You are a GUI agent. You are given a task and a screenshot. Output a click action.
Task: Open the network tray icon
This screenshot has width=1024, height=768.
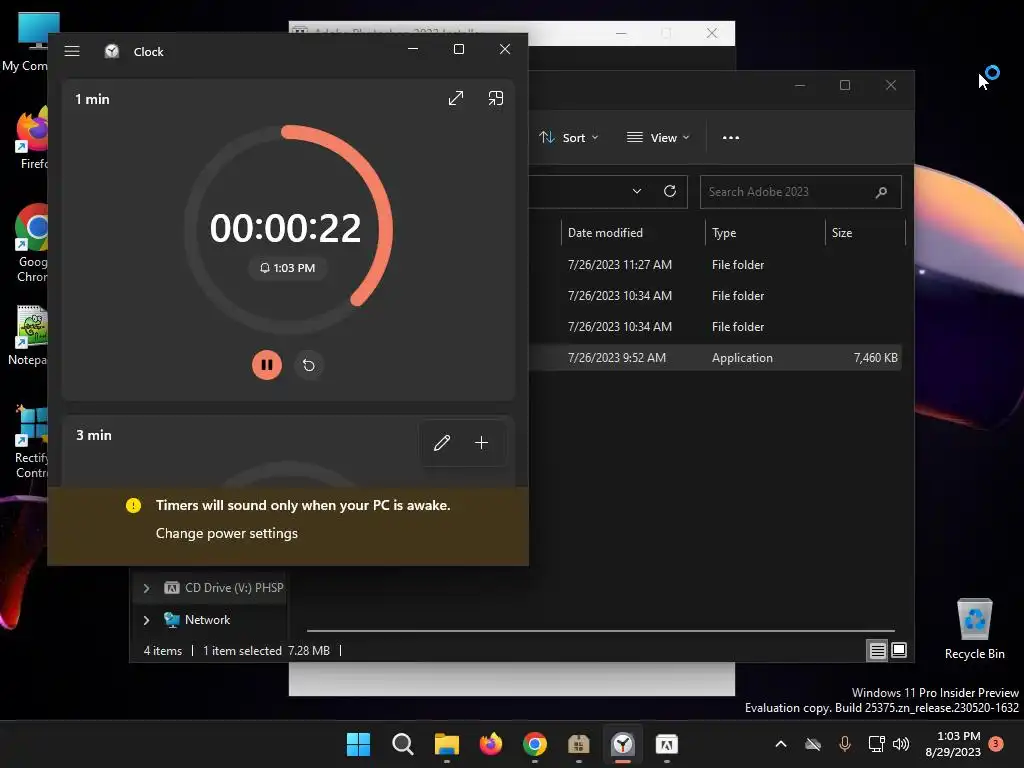tap(876, 744)
